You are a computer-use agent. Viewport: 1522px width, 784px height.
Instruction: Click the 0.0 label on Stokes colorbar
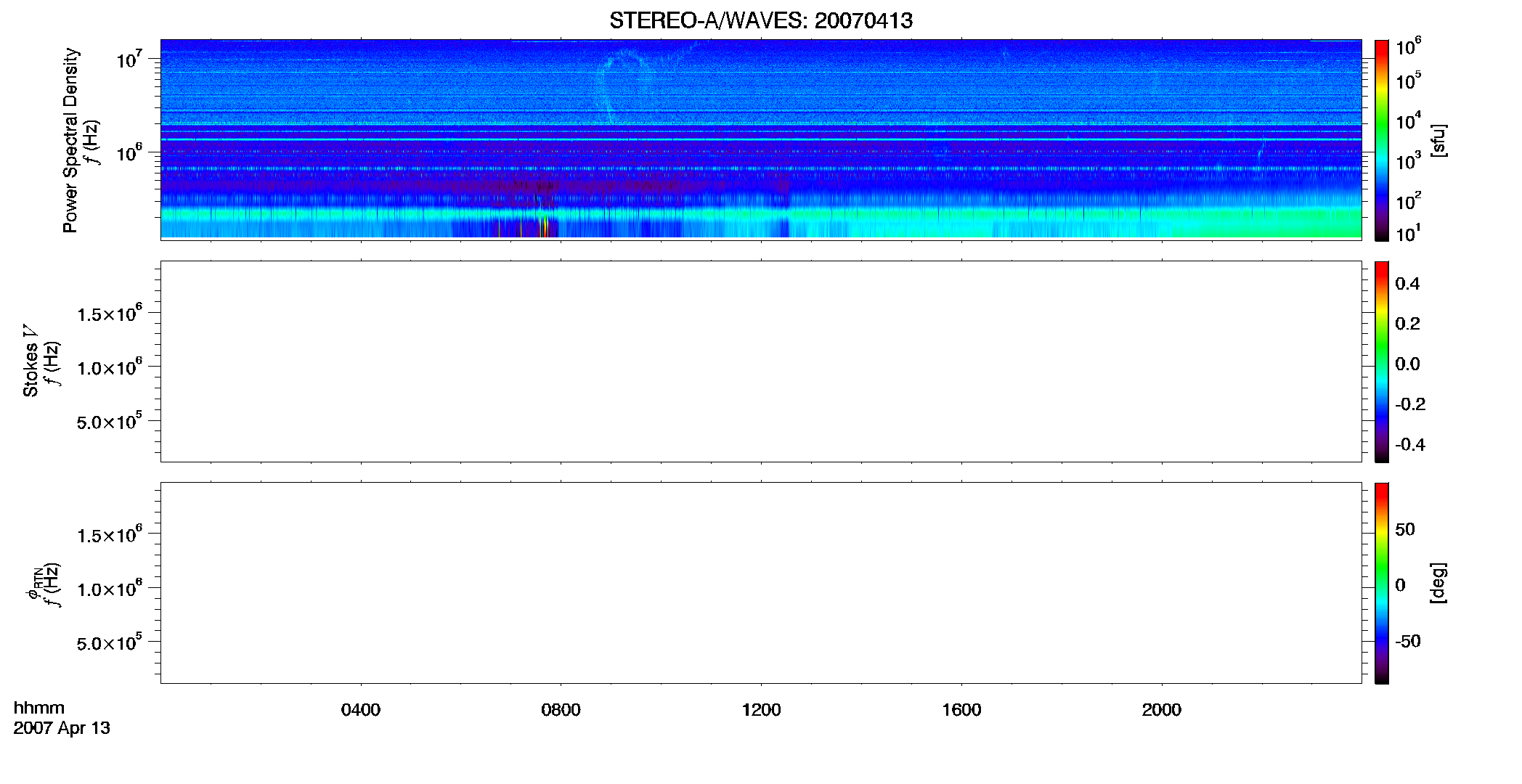coord(1407,364)
